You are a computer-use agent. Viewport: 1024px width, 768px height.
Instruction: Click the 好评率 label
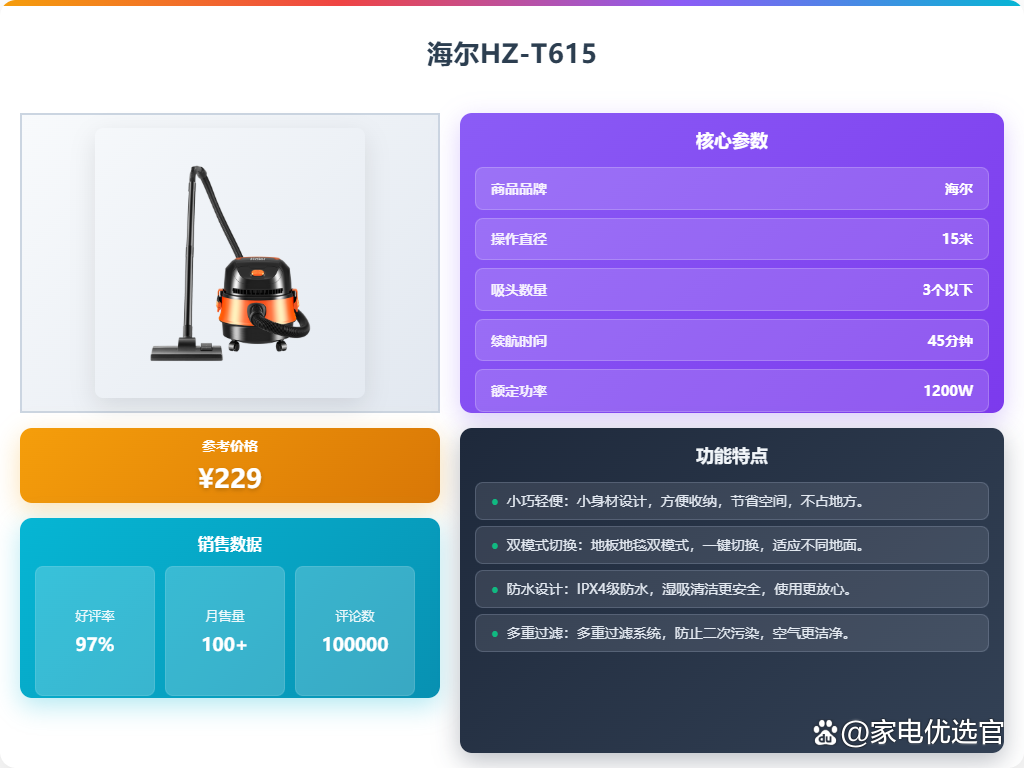(x=95, y=616)
